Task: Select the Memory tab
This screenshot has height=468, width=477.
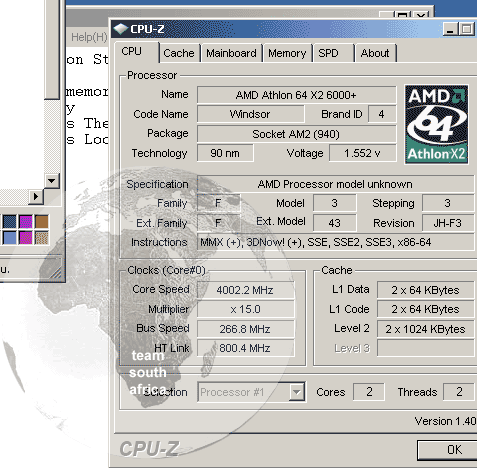Action: (287, 53)
